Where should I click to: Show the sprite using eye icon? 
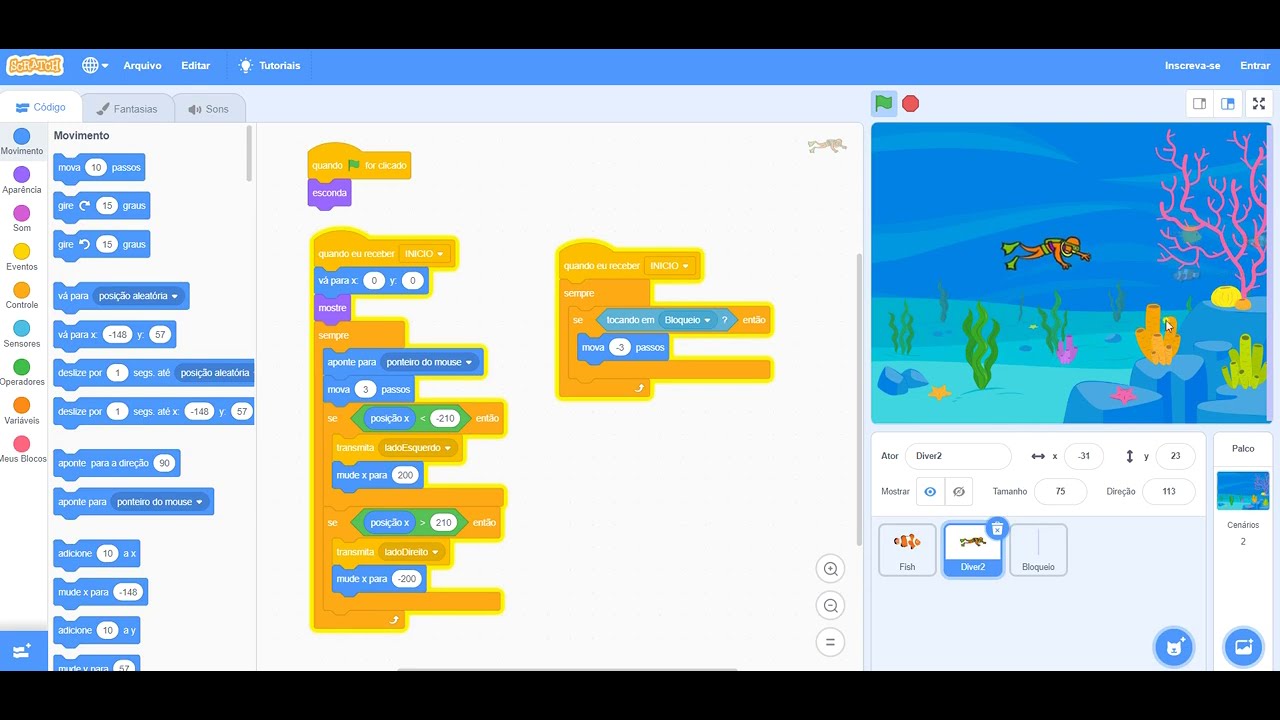pyautogui.click(x=930, y=491)
